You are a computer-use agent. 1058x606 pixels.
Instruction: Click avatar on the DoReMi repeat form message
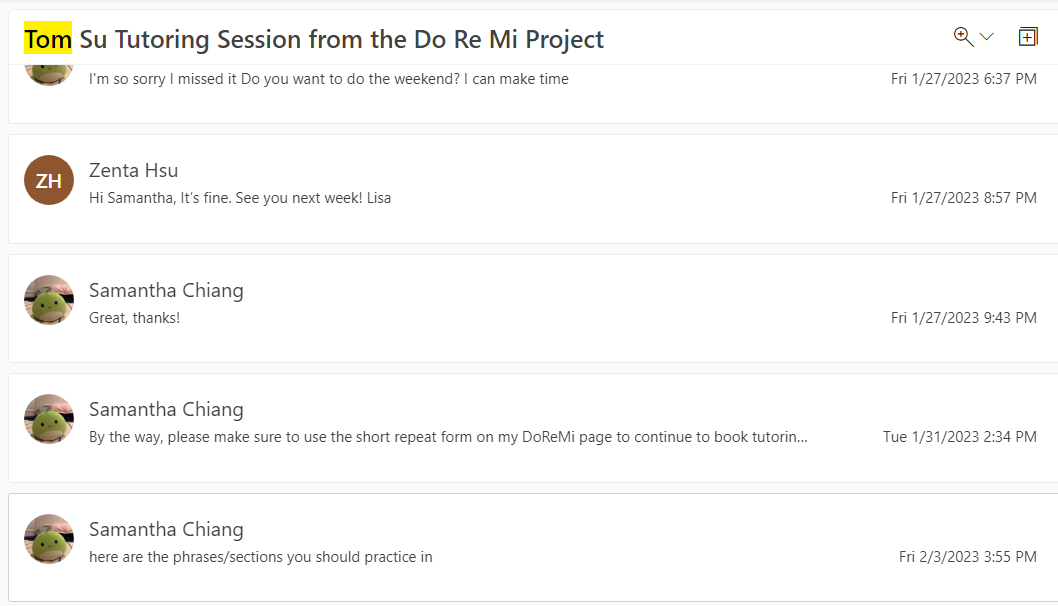click(x=49, y=419)
